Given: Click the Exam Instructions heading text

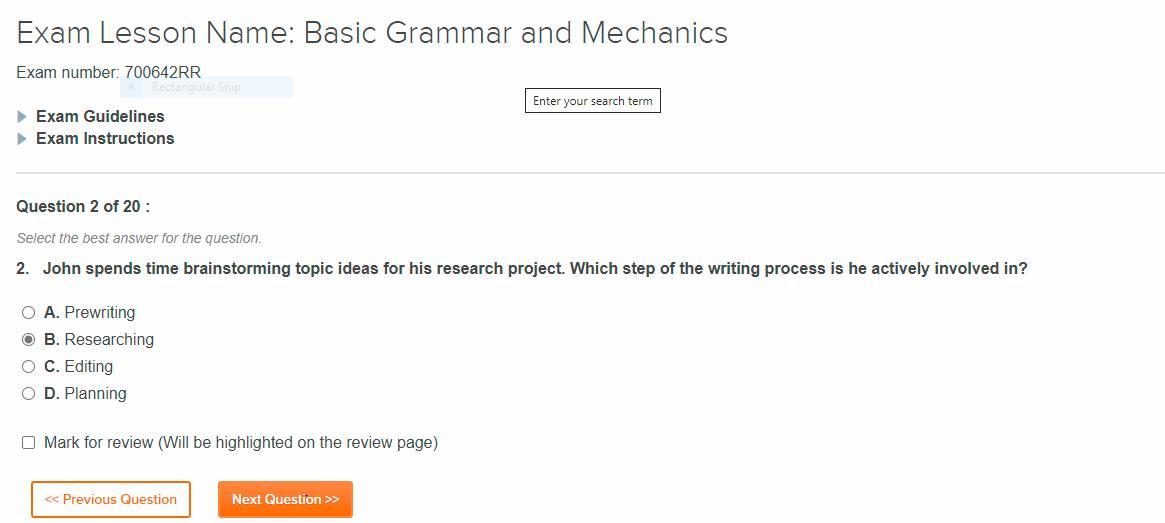Looking at the screenshot, I should (105, 139).
